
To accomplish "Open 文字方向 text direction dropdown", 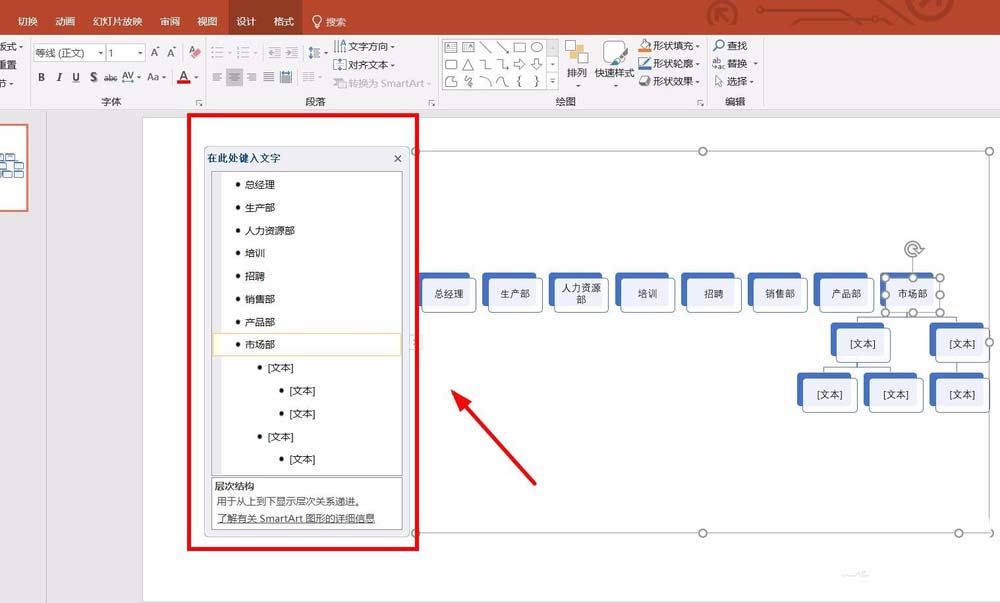I will point(364,47).
